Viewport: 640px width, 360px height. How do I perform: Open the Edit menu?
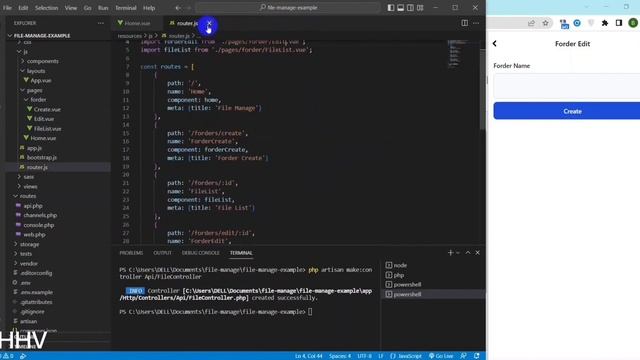point(23,8)
